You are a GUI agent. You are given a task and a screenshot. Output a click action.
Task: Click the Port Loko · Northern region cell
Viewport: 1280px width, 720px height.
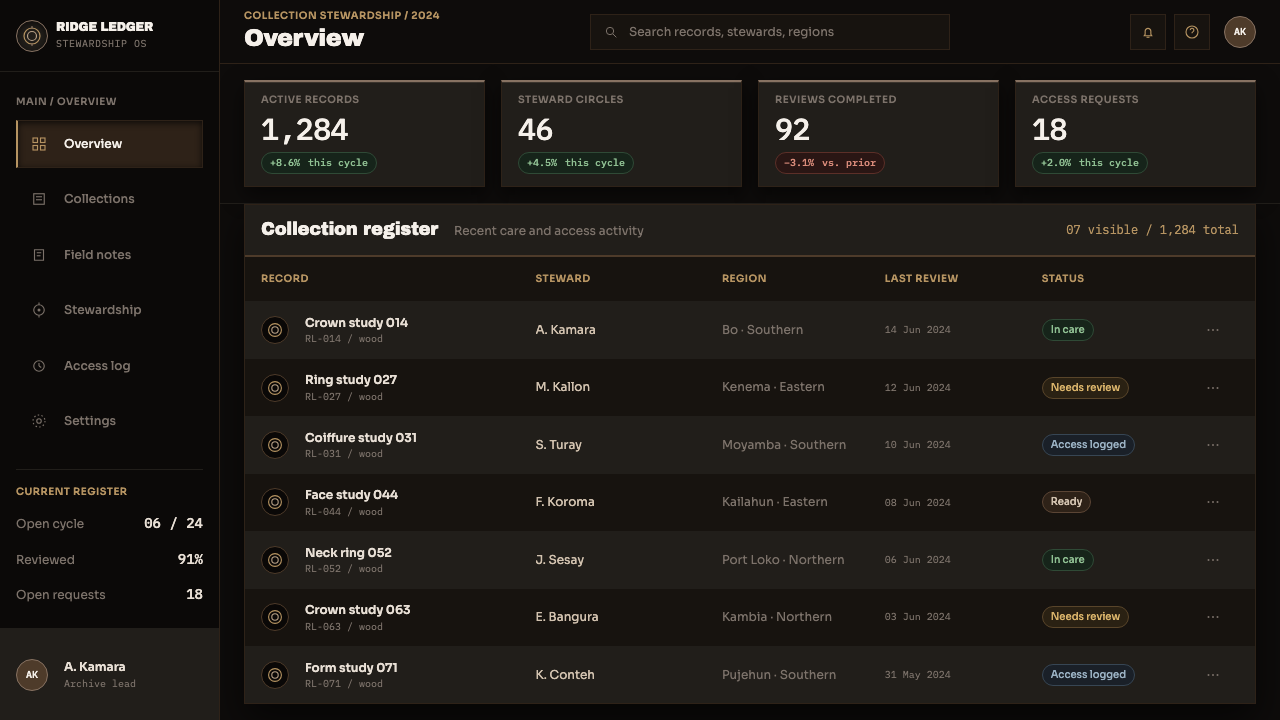click(x=783, y=560)
